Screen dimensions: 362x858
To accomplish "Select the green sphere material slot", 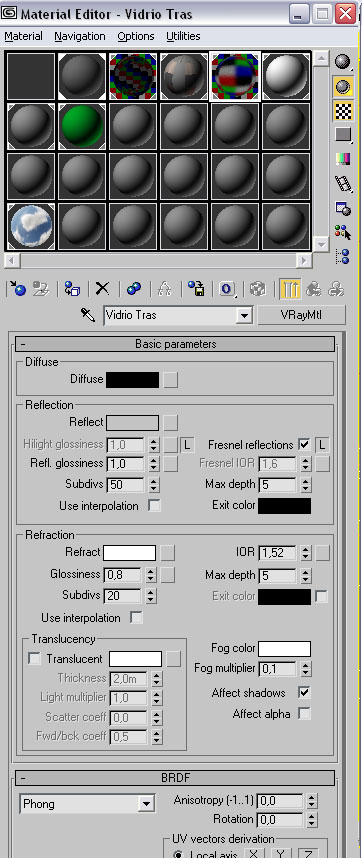I will click(x=81, y=126).
